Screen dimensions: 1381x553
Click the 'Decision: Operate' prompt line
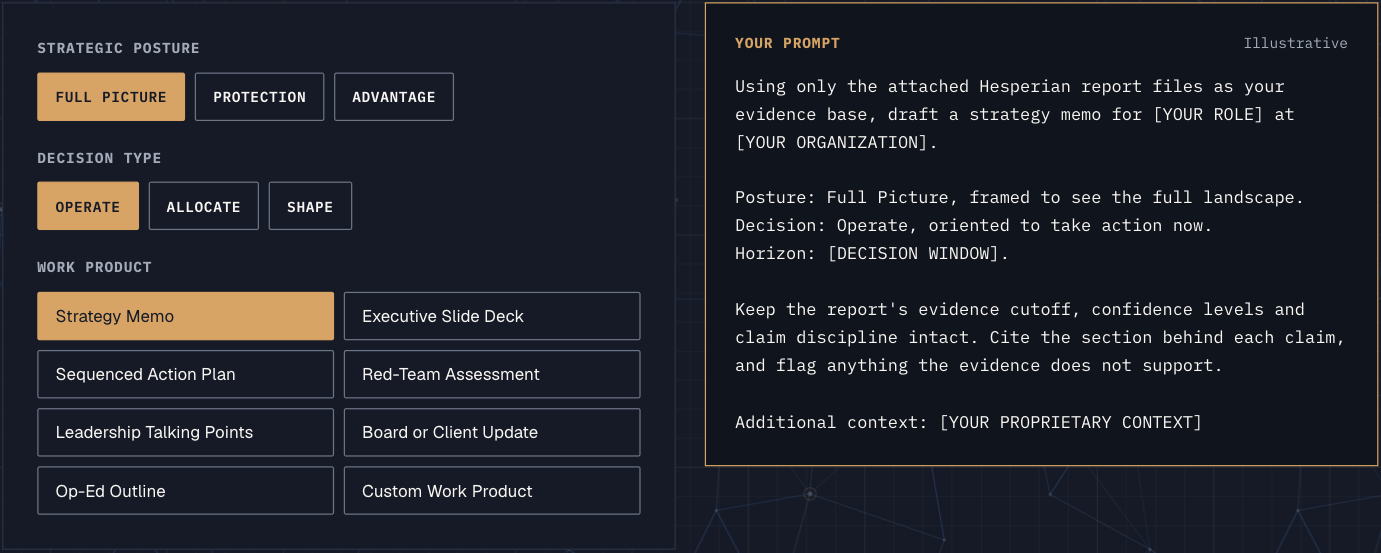pyautogui.click(x=973, y=225)
